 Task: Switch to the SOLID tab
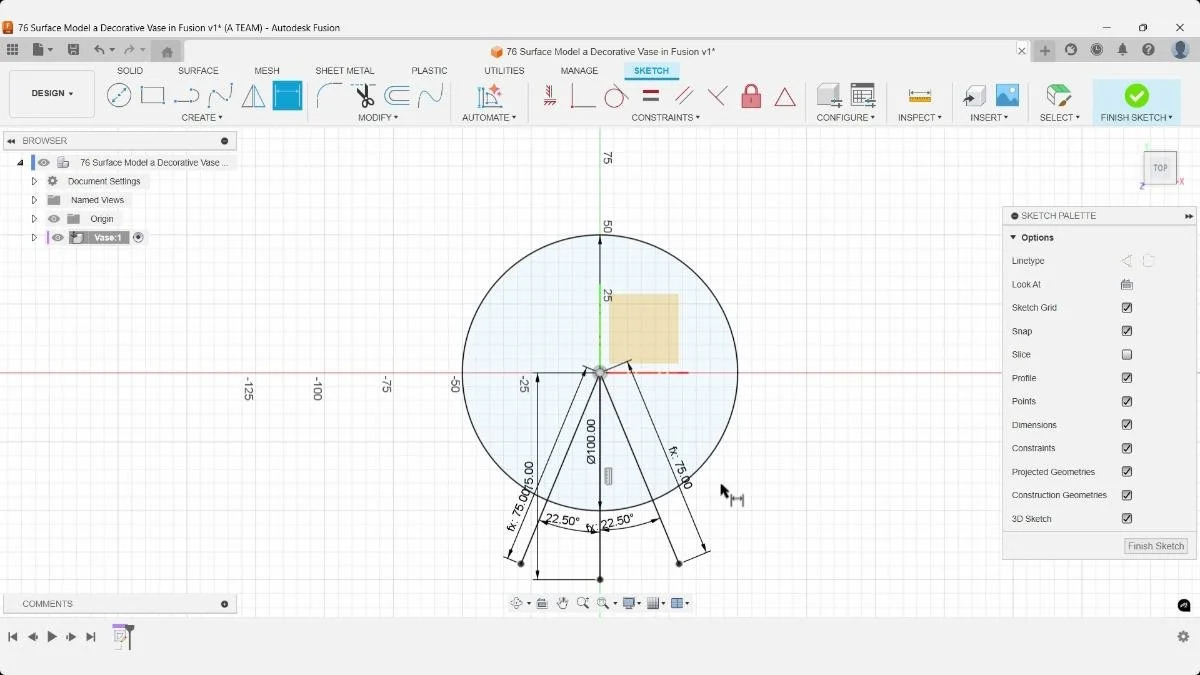[x=130, y=71]
